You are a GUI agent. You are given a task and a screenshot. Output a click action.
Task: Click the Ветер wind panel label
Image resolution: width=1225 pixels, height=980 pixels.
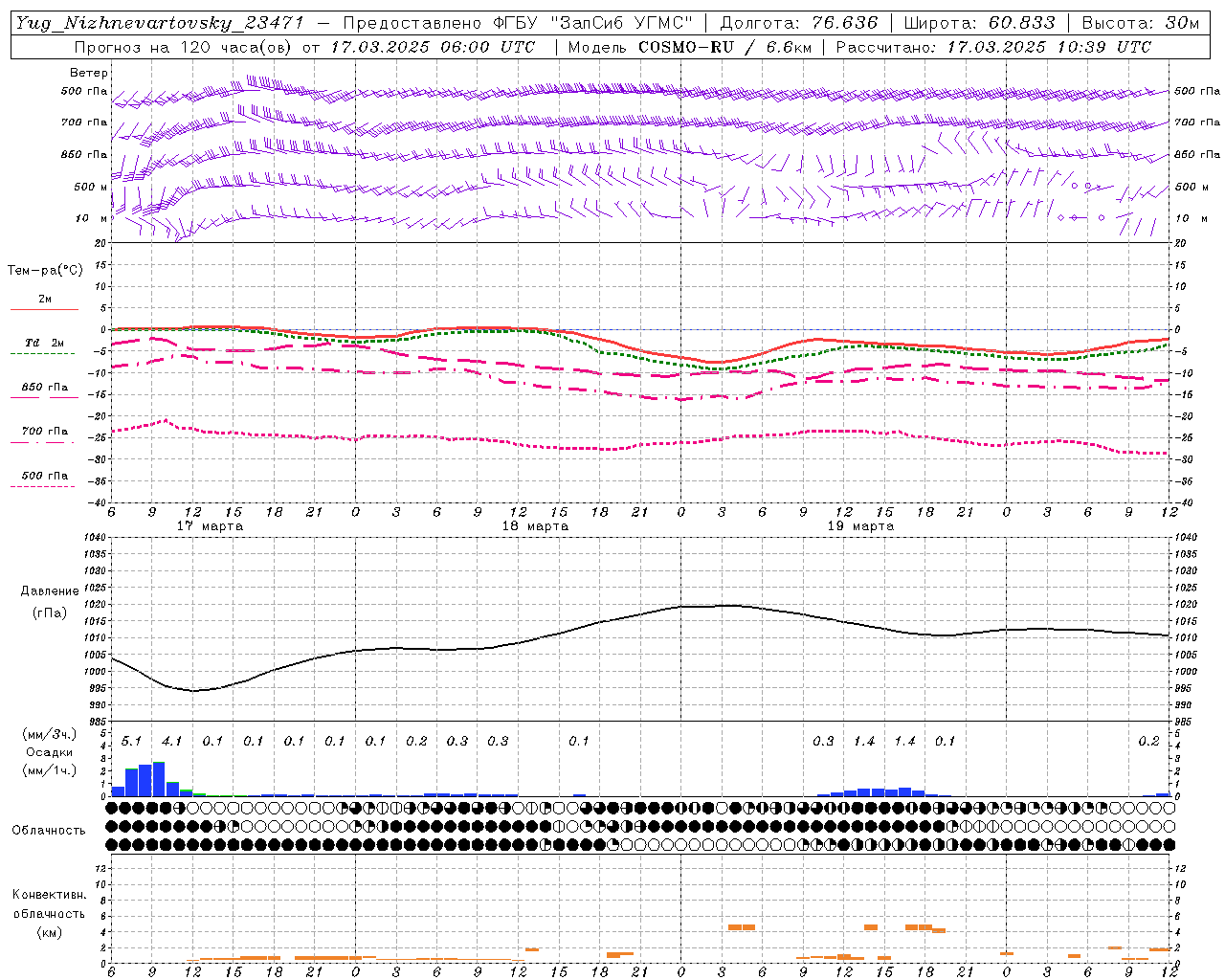pos(89,73)
